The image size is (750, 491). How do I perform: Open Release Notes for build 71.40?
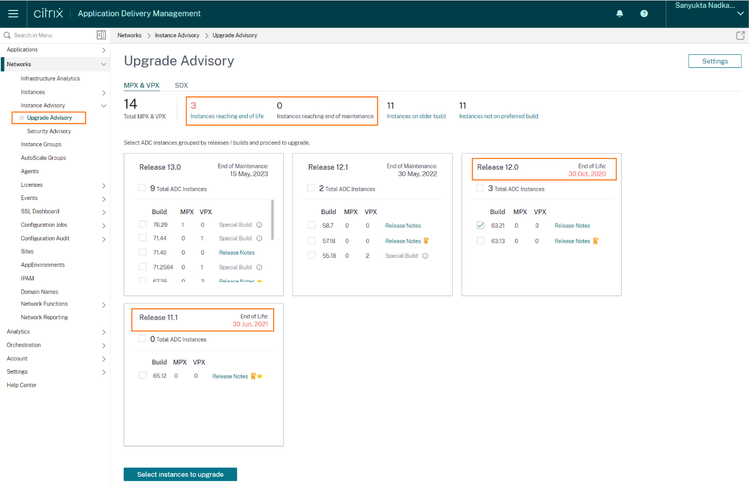pyautogui.click(x=237, y=252)
